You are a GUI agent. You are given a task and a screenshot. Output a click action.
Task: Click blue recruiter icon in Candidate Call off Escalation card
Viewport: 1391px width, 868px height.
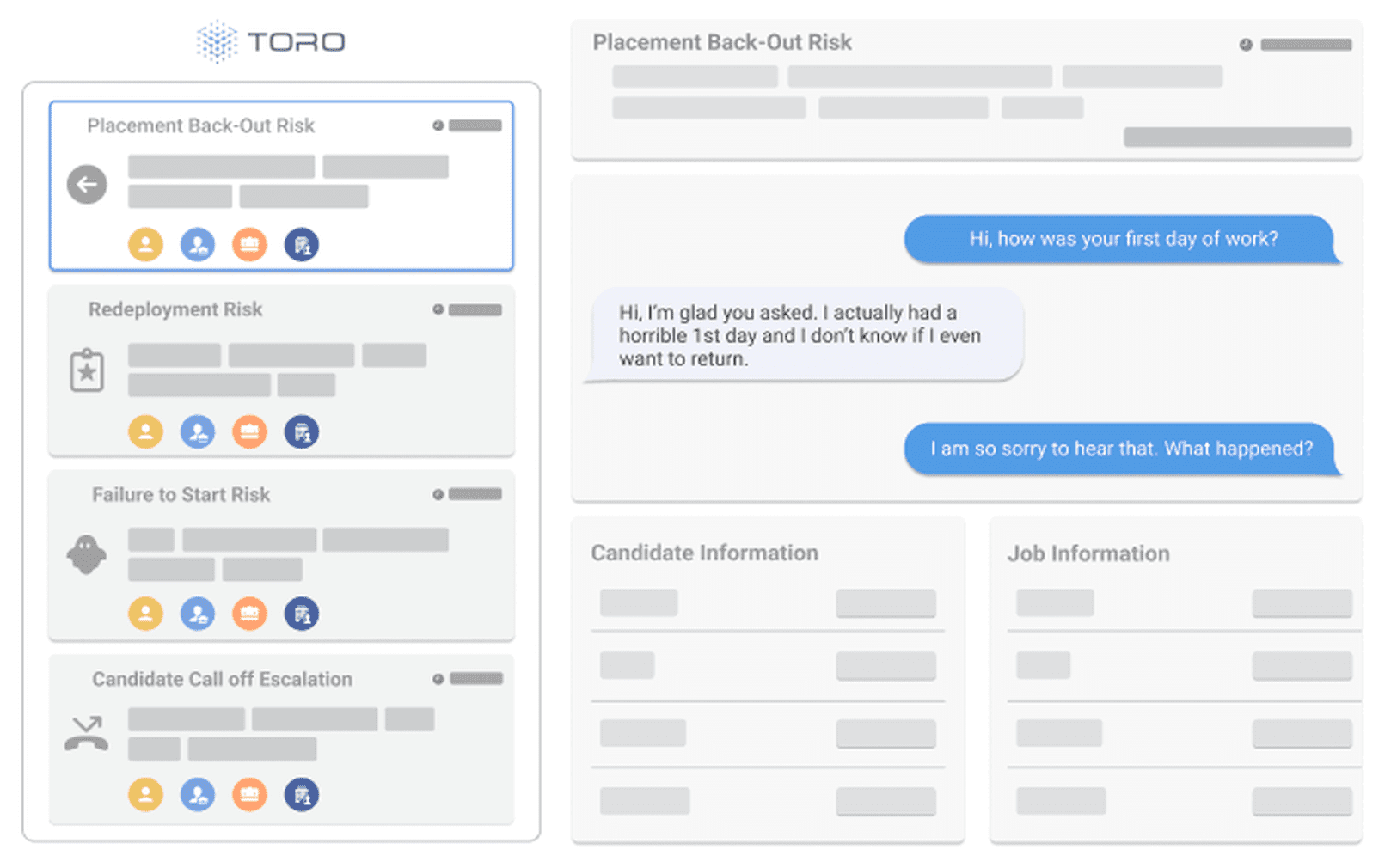(198, 795)
